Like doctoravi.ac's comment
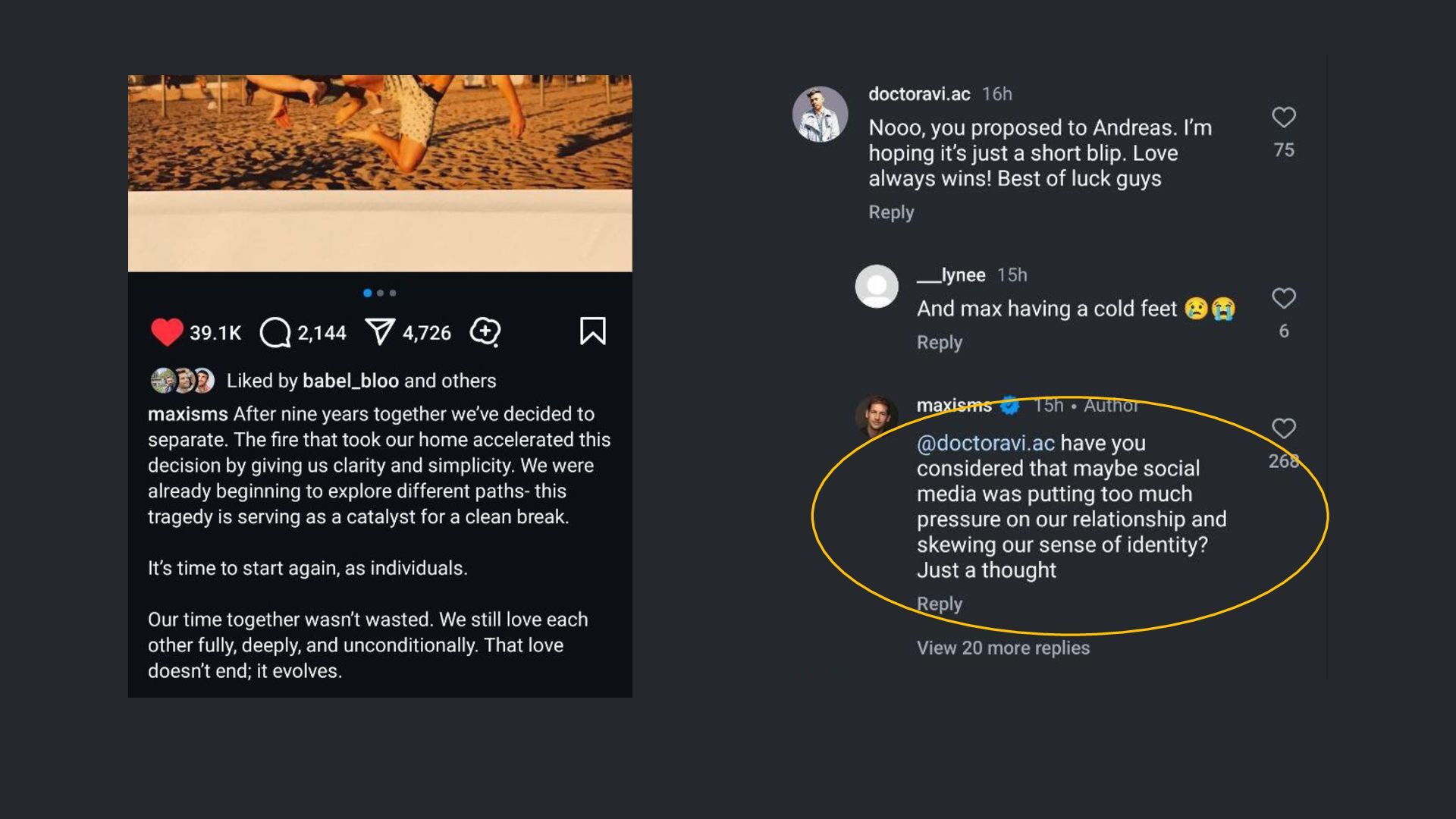 point(1283,118)
